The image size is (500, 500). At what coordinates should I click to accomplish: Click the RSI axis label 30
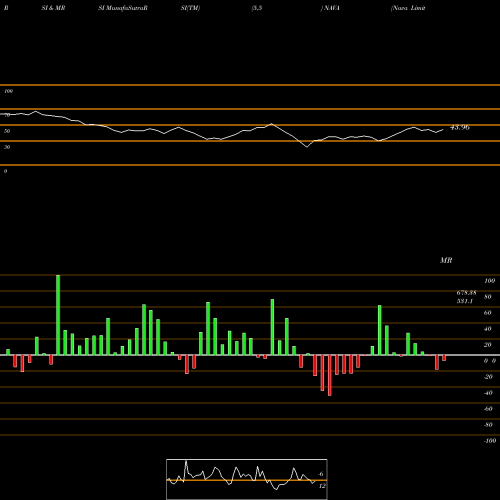pyautogui.click(x=7, y=147)
